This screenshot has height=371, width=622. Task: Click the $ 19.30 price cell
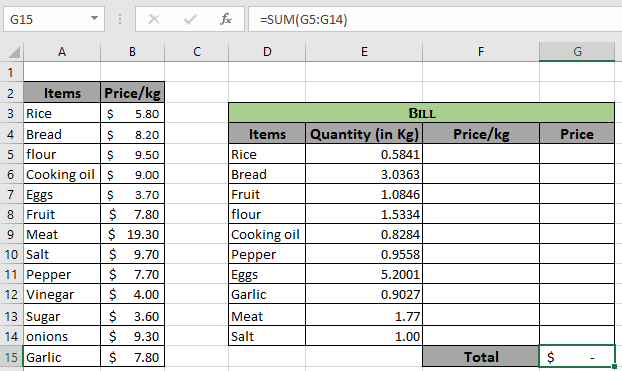pyautogui.click(x=132, y=234)
